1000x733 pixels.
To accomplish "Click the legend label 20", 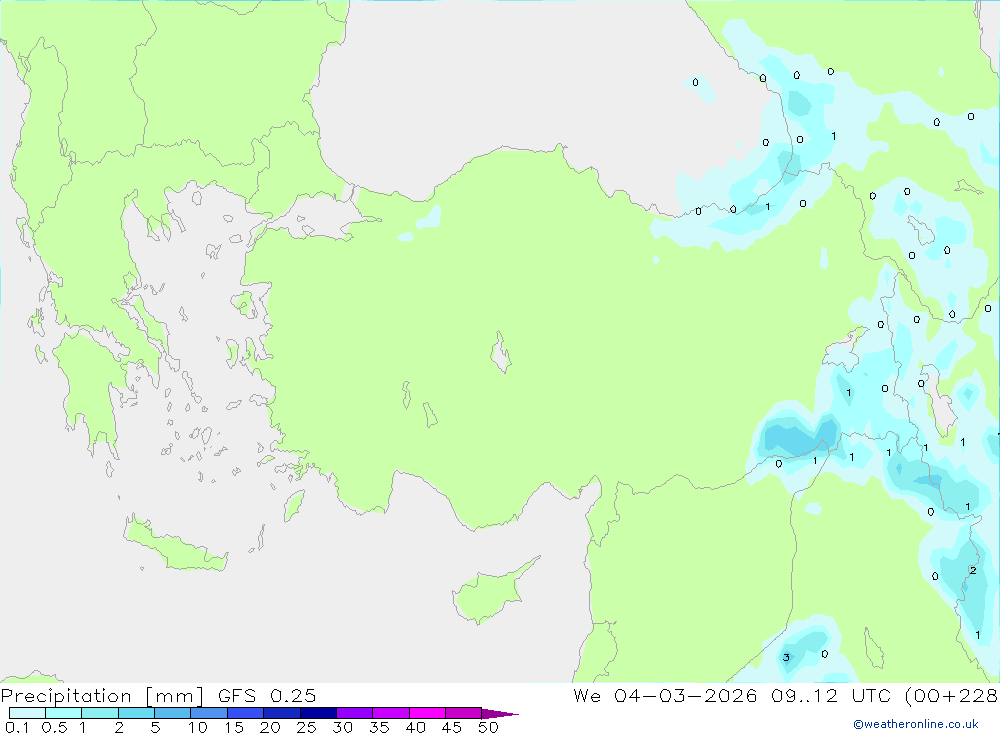I will pos(270,727).
